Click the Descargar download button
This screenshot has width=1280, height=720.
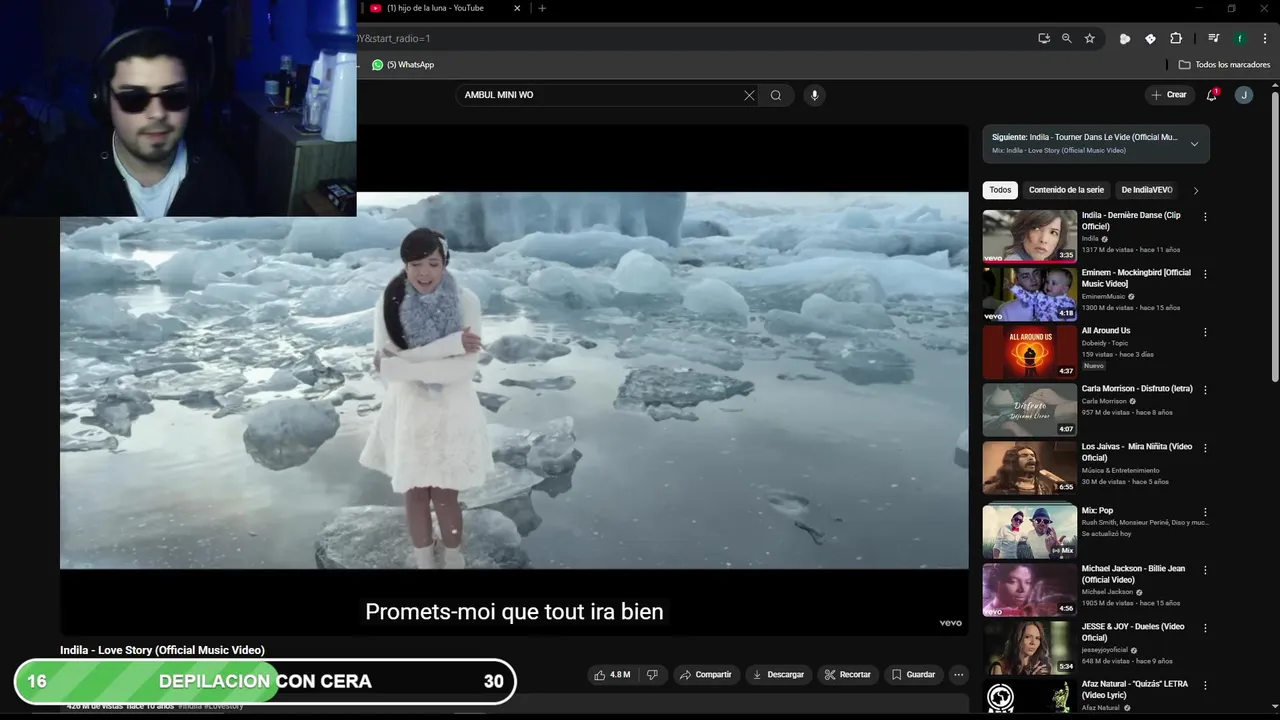tap(778, 675)
